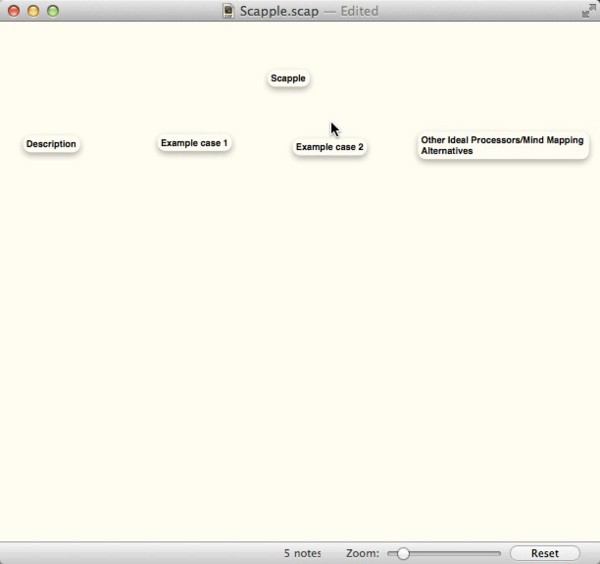Minimize the window with the yellow button

point(33,11)
